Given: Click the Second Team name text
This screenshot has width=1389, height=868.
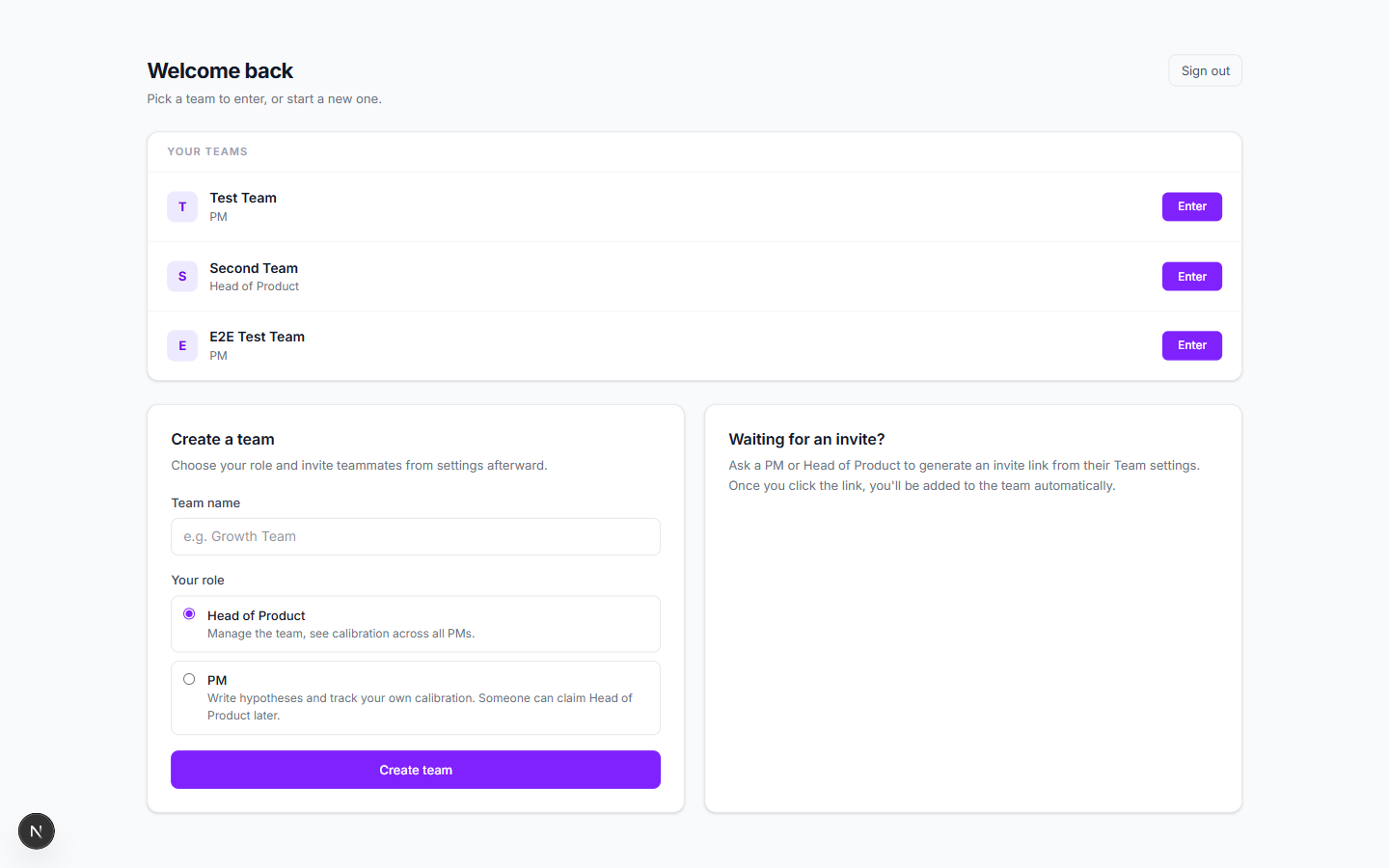Looking at the screenshot, I should (254, 268).
